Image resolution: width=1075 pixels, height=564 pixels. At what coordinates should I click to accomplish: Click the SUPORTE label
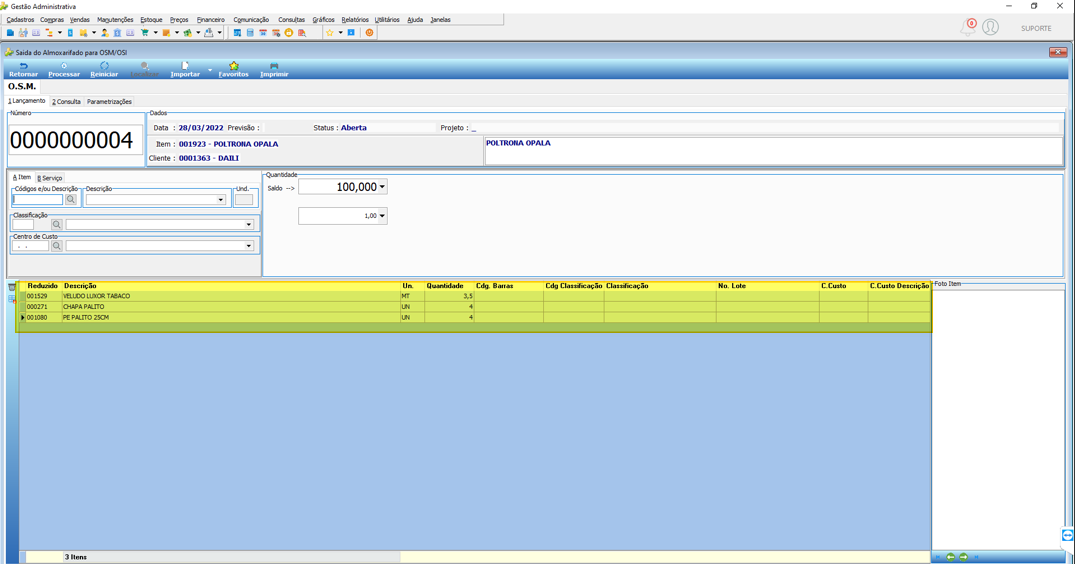1036,28
